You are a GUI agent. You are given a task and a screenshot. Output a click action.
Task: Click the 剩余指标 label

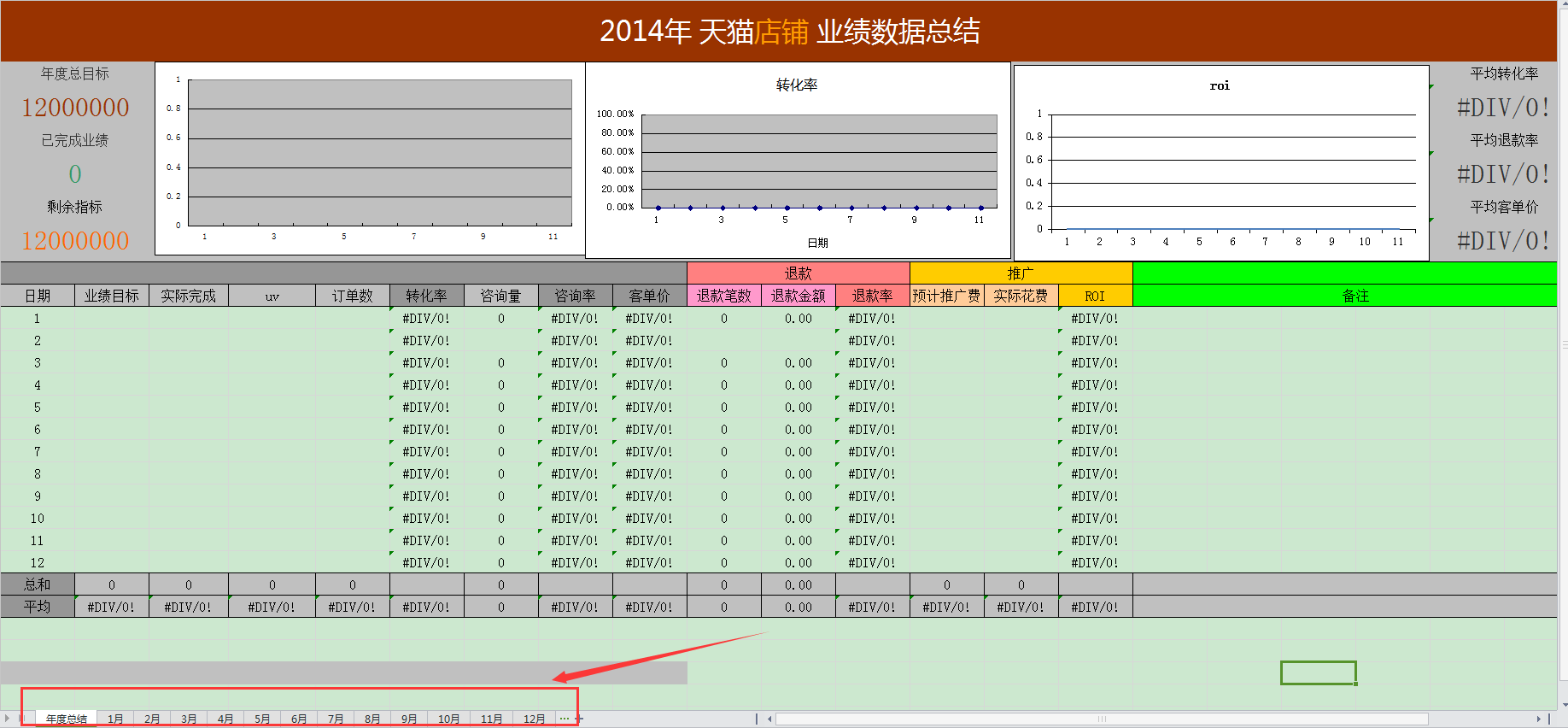pos(75,207)
